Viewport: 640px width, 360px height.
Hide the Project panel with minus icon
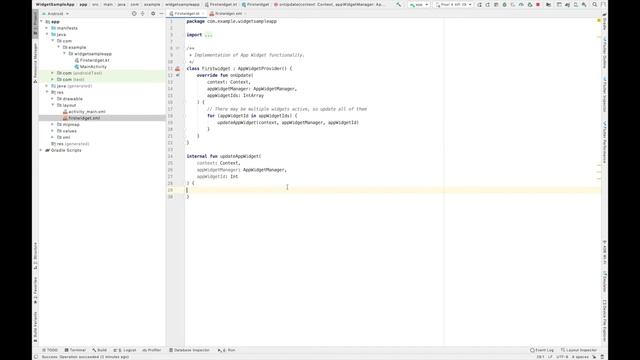click(161, 13)
